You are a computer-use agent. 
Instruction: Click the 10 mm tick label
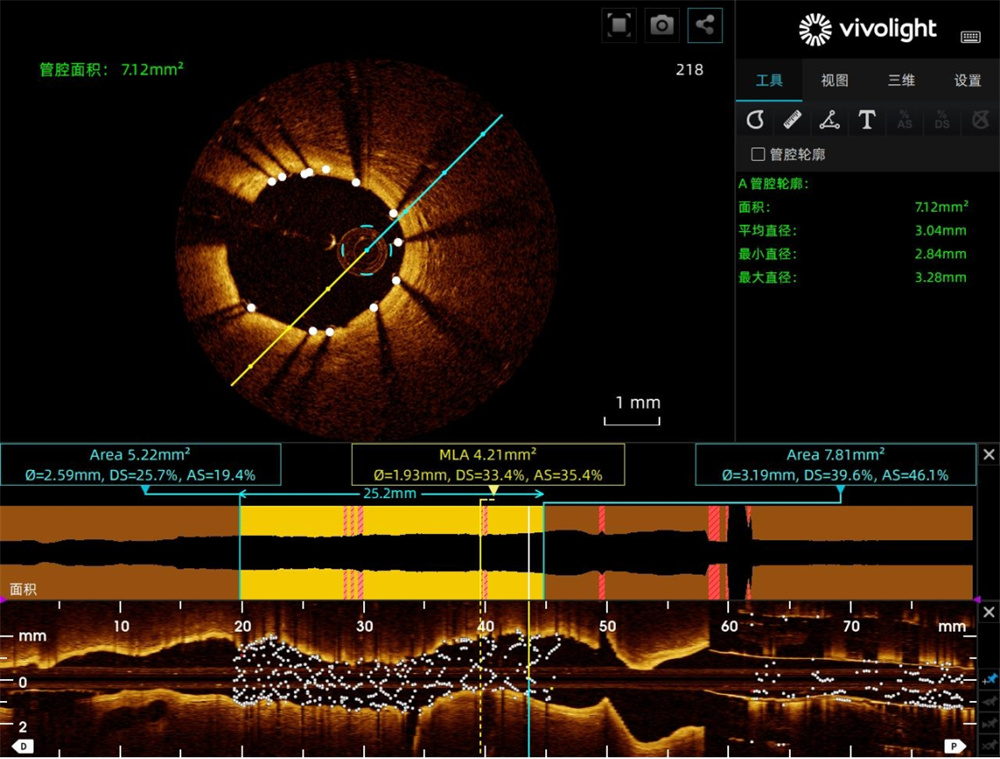click(121, 626)
